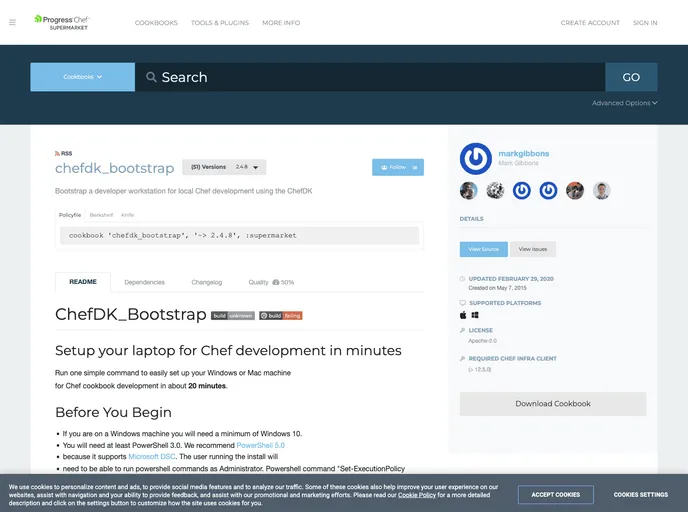Click the Apache-2.0 license text

pyautogui.click(x=482, y=341)
